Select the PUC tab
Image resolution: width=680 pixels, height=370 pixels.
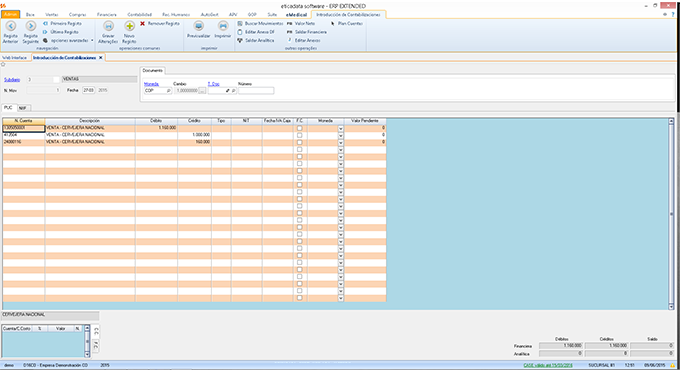point(8,108)
